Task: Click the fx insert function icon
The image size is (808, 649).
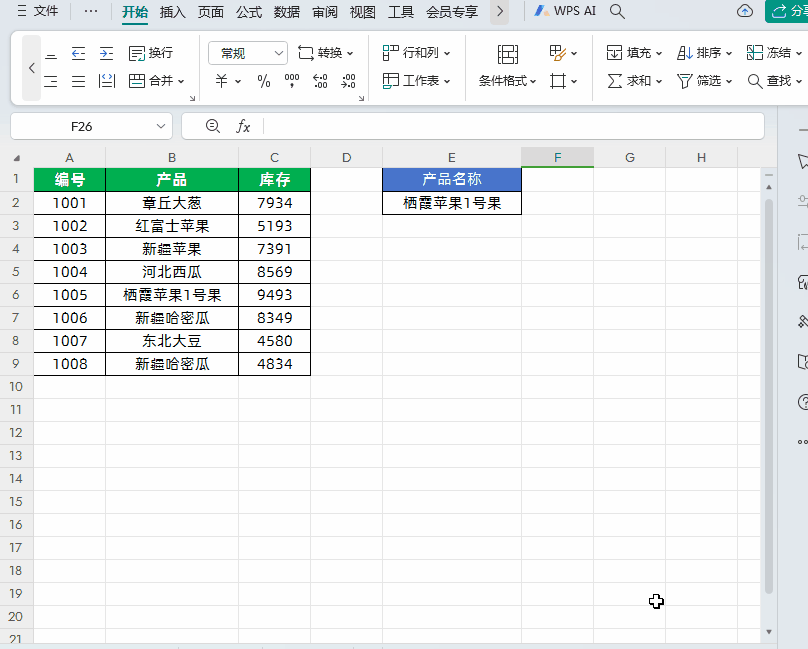Action: tap(243, 126)
